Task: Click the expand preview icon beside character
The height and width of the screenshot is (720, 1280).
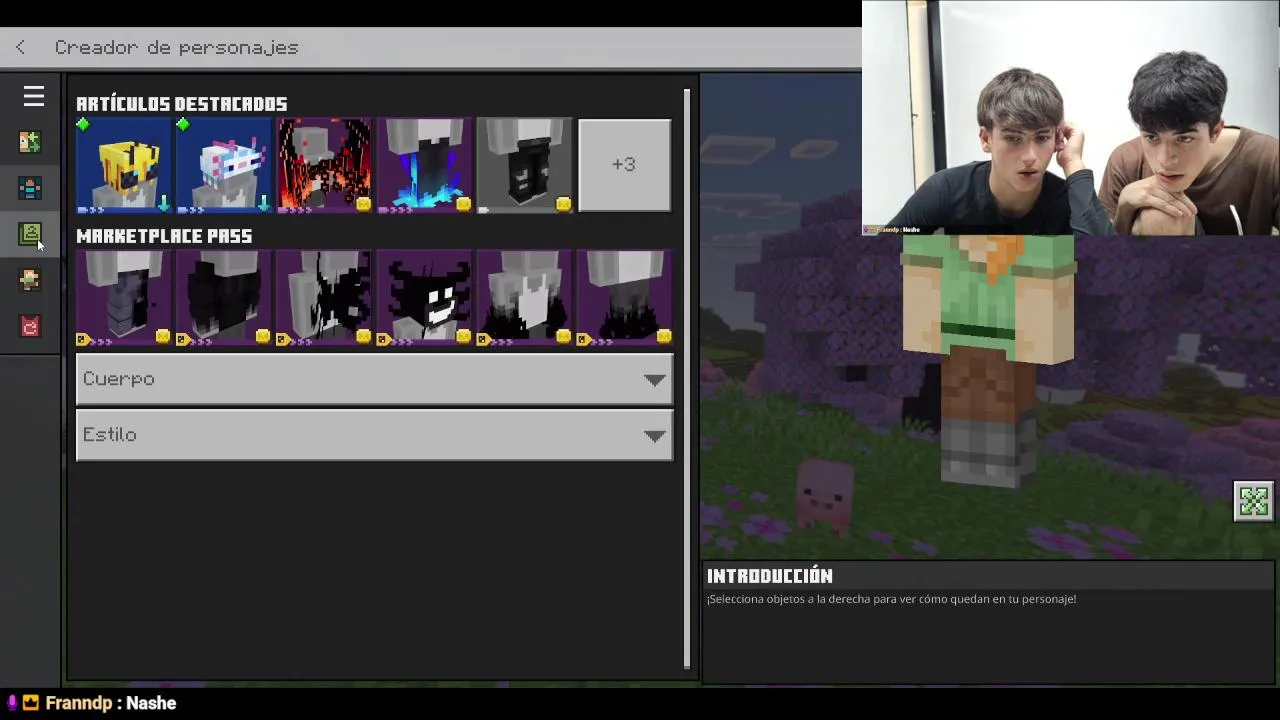Action: coord(1254,501)
